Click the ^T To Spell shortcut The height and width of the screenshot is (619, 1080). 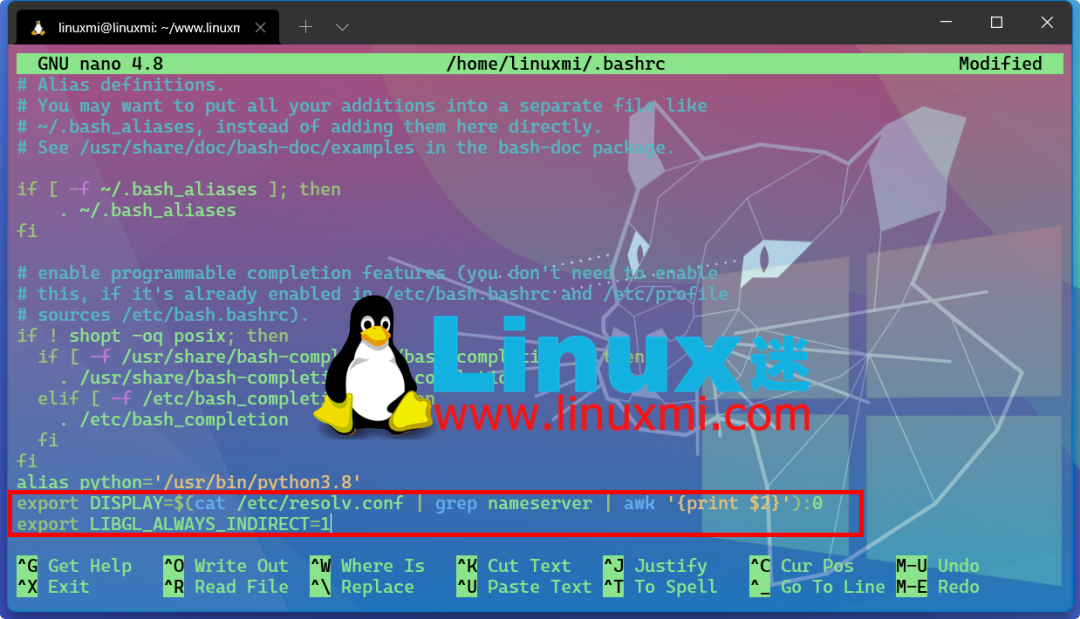tap(661, 587)
